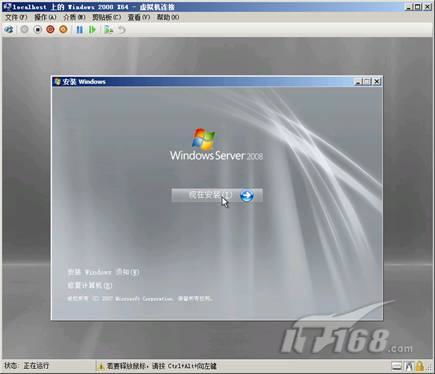Viewport: 435px width, 374px height.
Task: Click the grayed-out Start toolbar icon
Action: (24, 30)
